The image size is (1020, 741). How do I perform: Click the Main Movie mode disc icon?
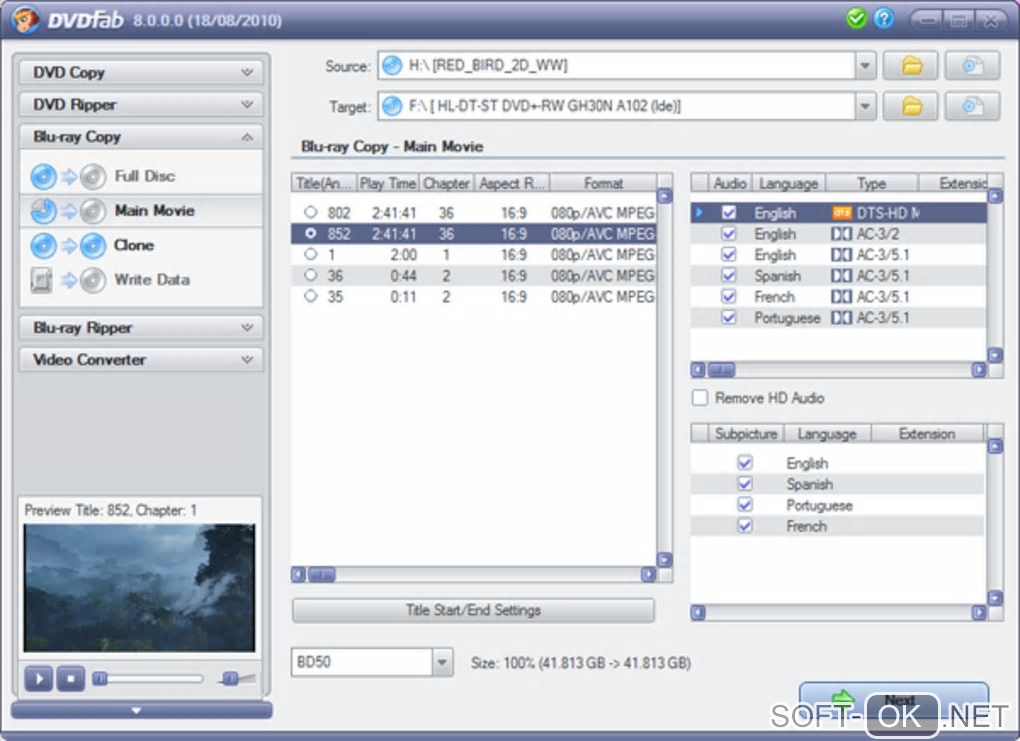coord(68,211)
